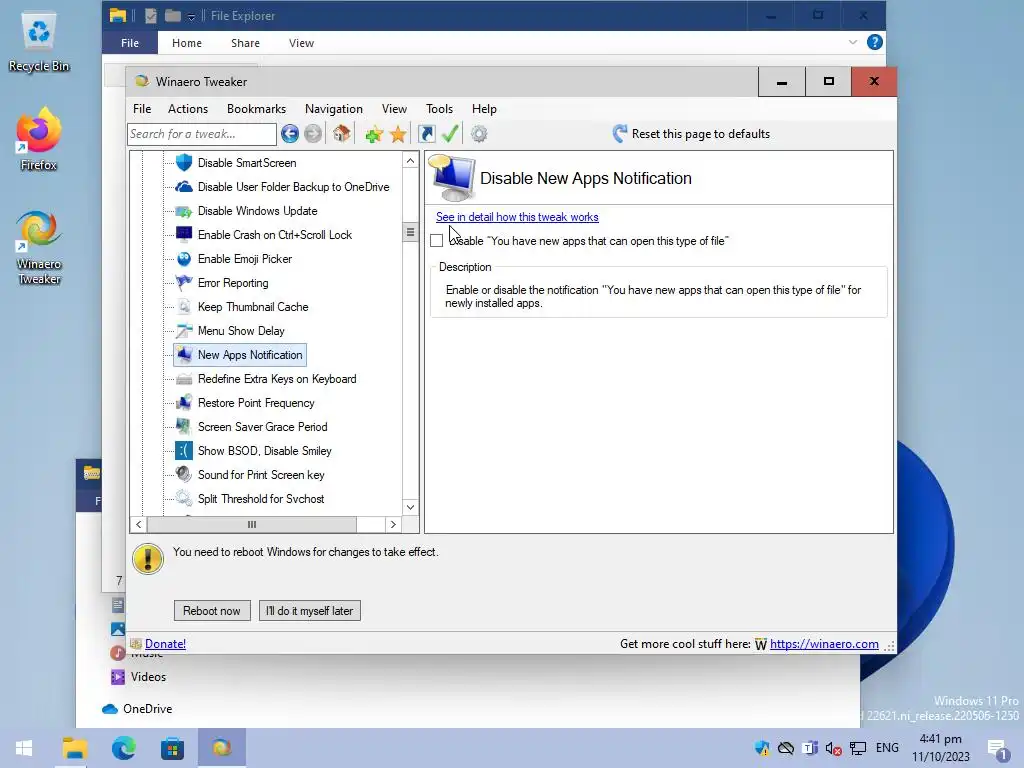
Task: Click the tree scroll right arrow
Action: click(393, 524)
